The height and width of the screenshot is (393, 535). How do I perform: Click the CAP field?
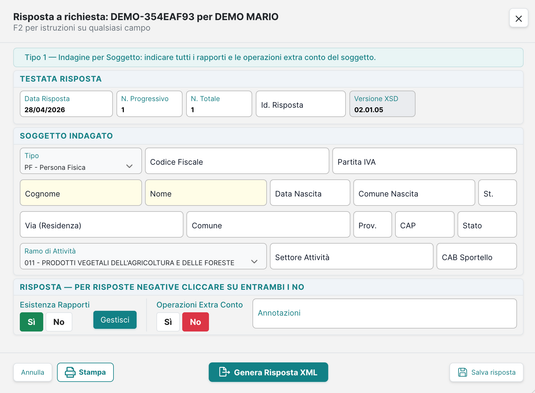425,224
